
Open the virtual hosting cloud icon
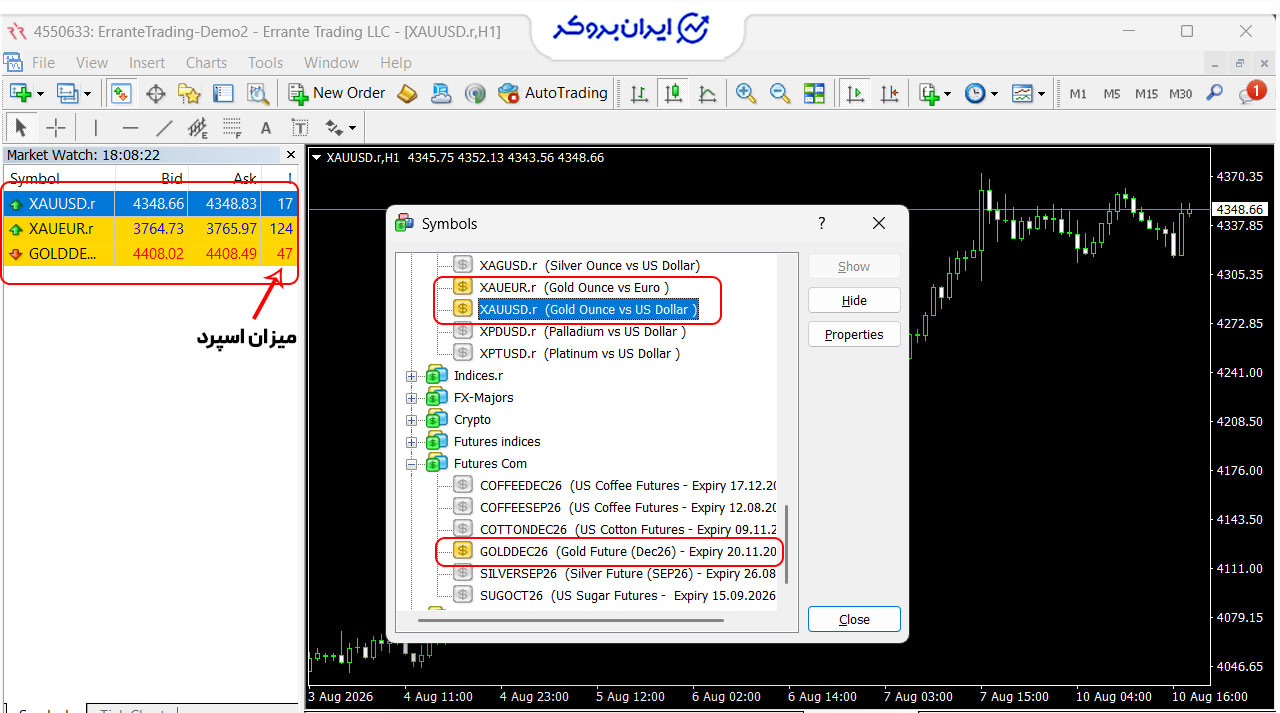click(441, 93)
